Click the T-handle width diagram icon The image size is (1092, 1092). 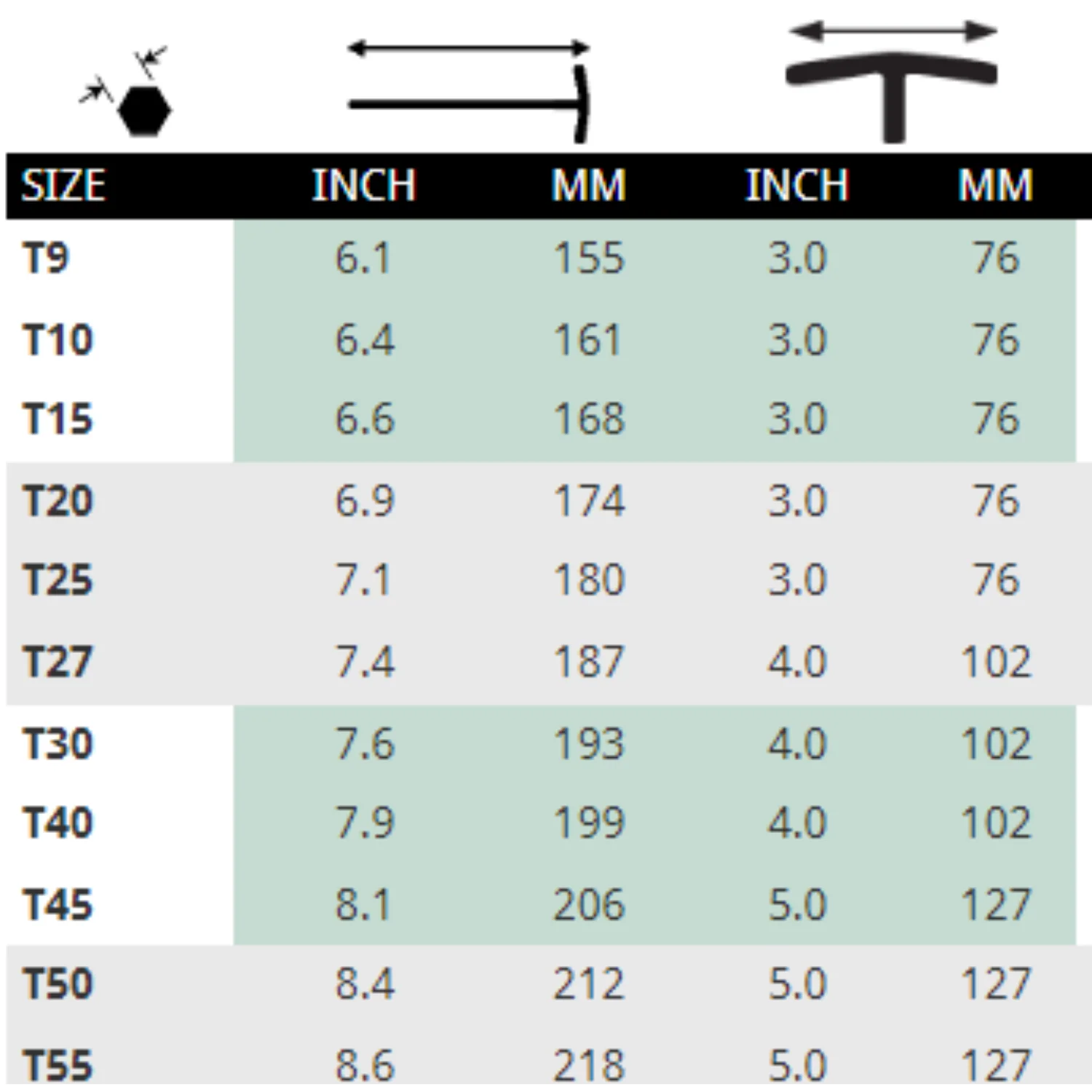892,84
